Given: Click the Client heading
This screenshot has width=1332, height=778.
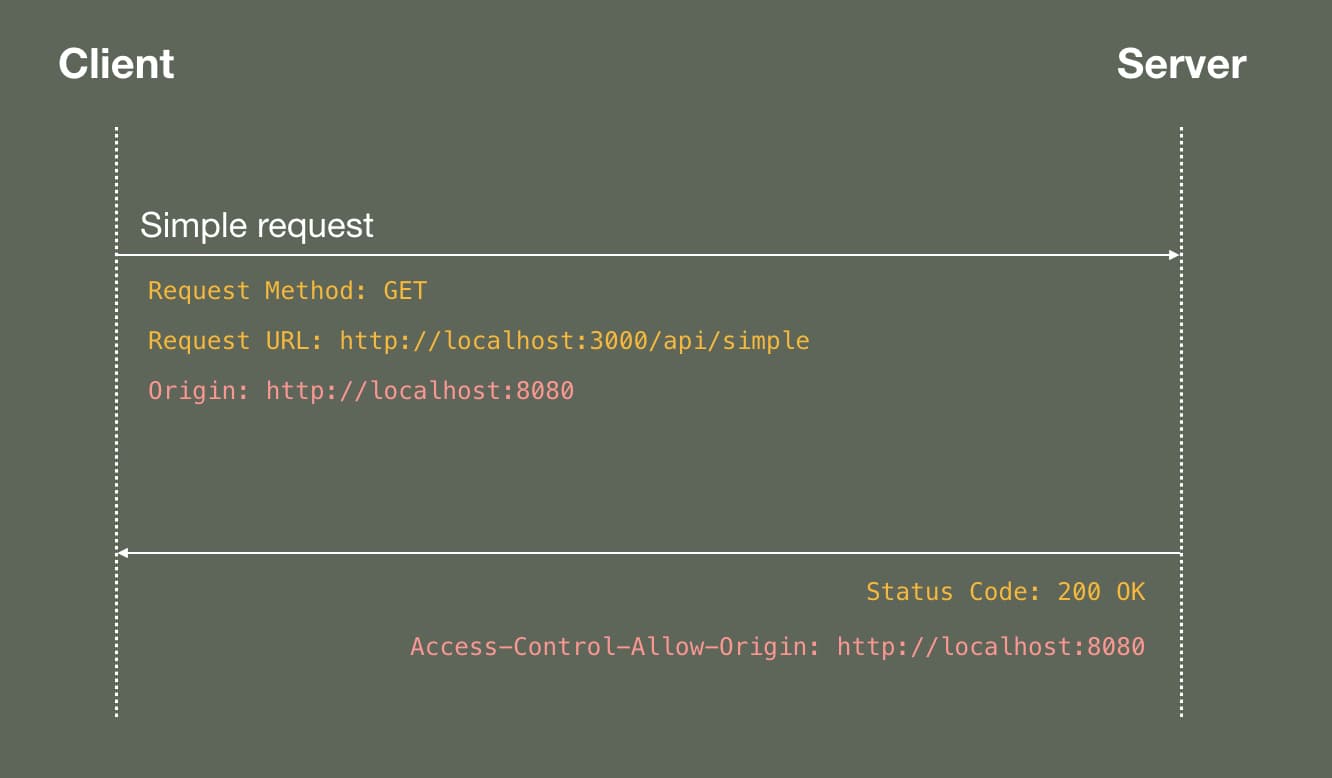Looking at the screenshot, I should pyautogui.click(x=116, y=64).
